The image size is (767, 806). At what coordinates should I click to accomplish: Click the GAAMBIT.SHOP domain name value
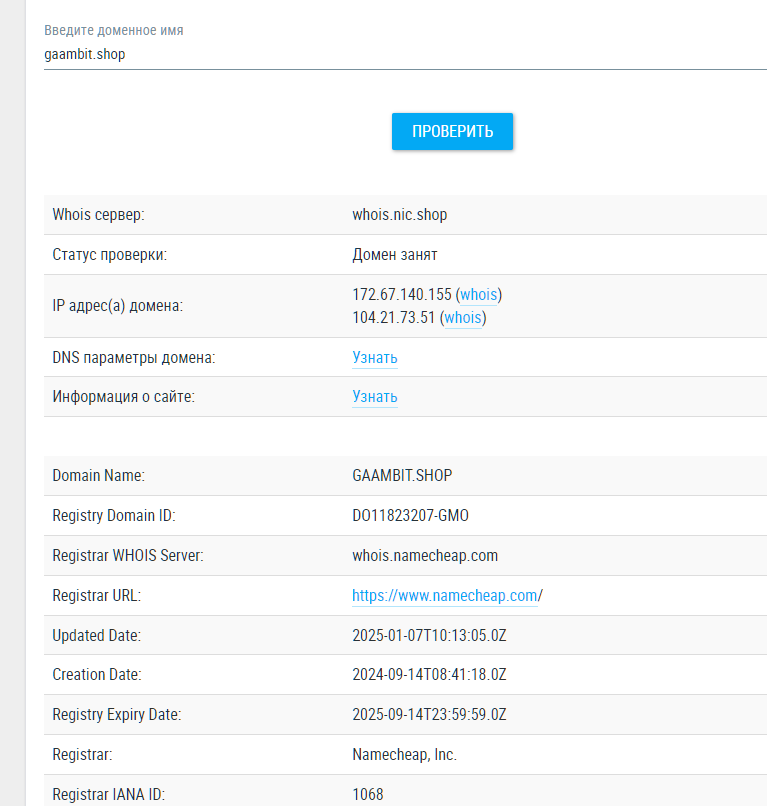pyautogui.click(x=402, y=475)
